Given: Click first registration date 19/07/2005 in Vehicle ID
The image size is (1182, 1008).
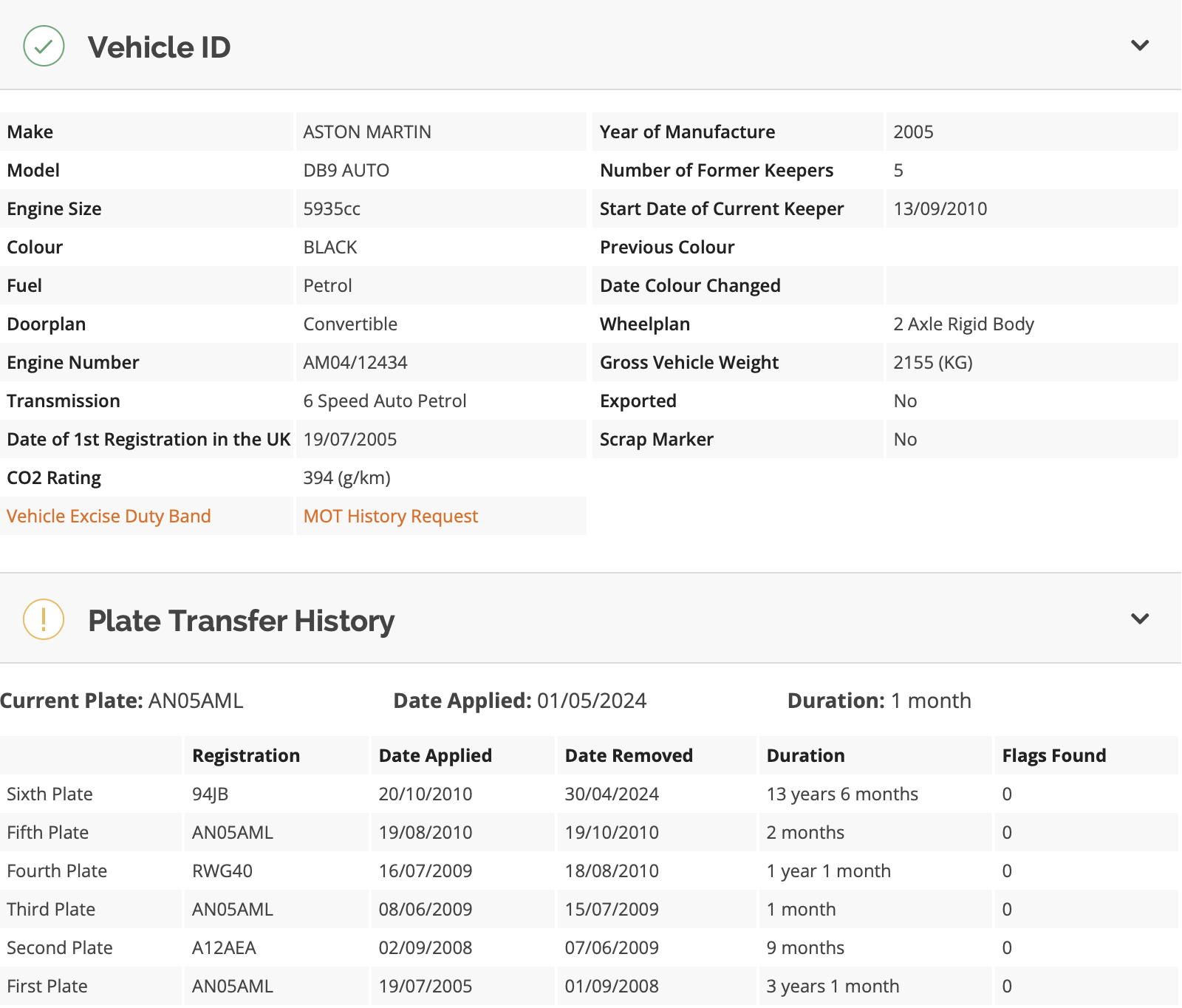Looking at the screenshot, I should (350, 439).
